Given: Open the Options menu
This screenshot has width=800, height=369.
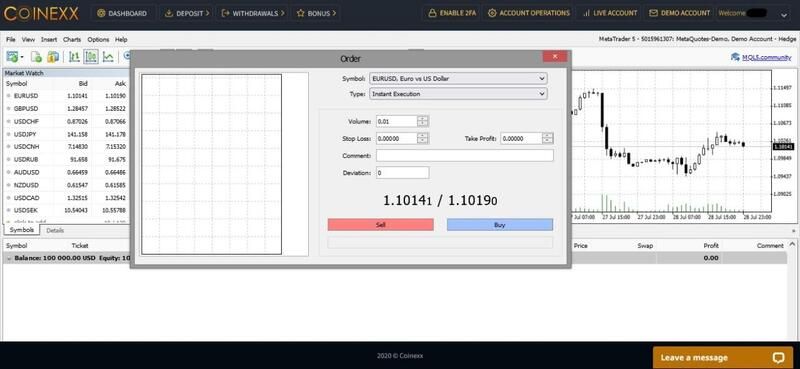Looking at the screenshot, I should [x=98, y=39].
